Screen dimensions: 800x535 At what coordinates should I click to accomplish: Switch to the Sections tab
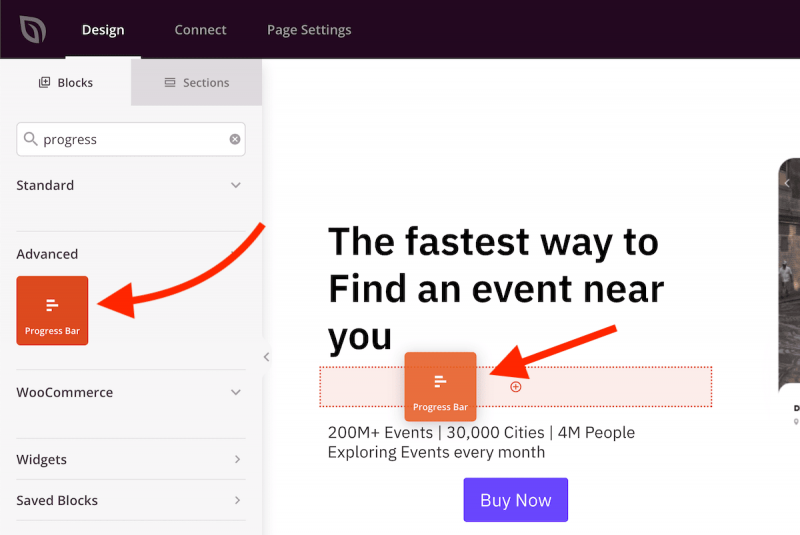click(196, 83)
